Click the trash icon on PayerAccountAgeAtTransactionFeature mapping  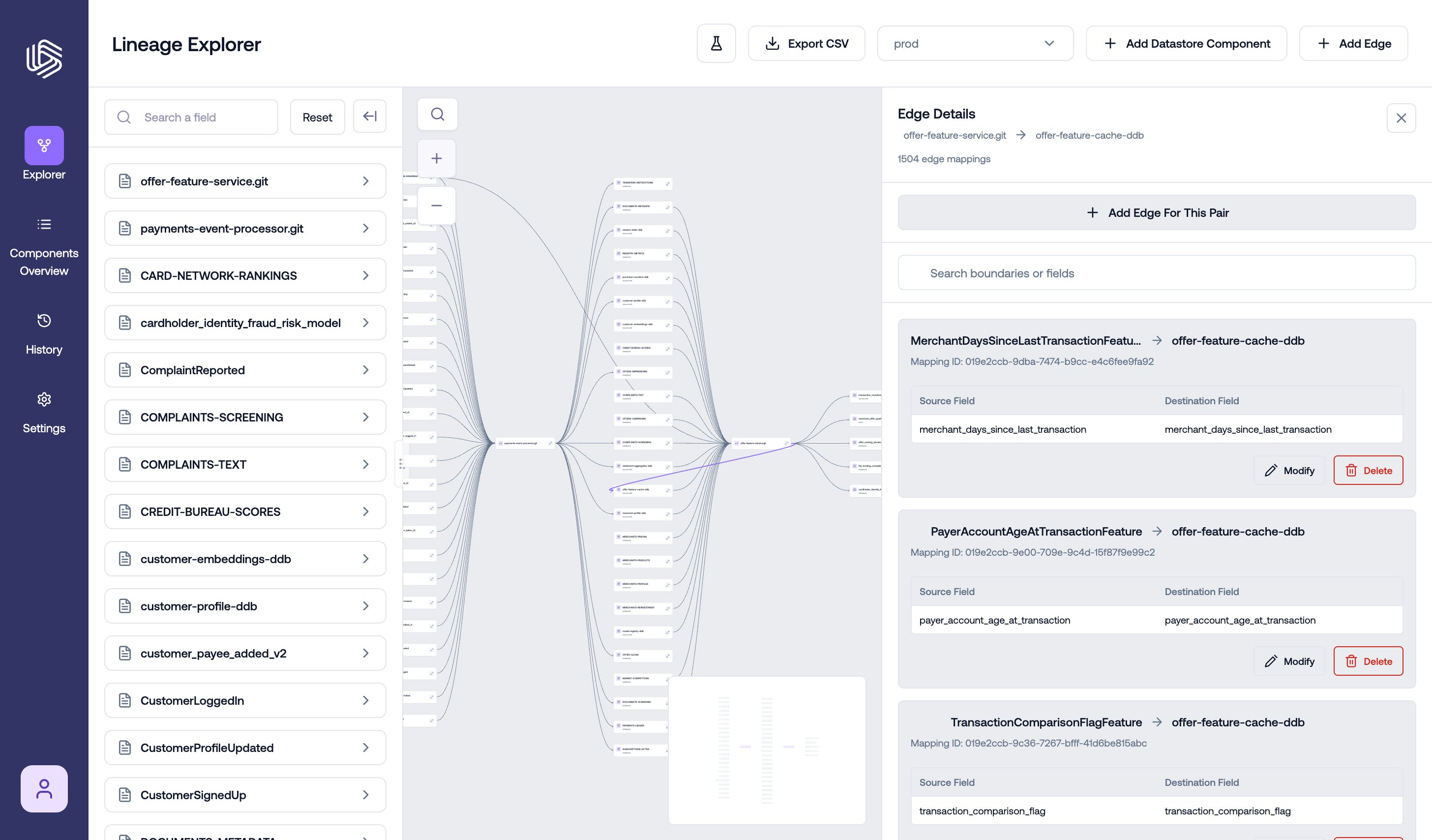[x=1351, y=661]
